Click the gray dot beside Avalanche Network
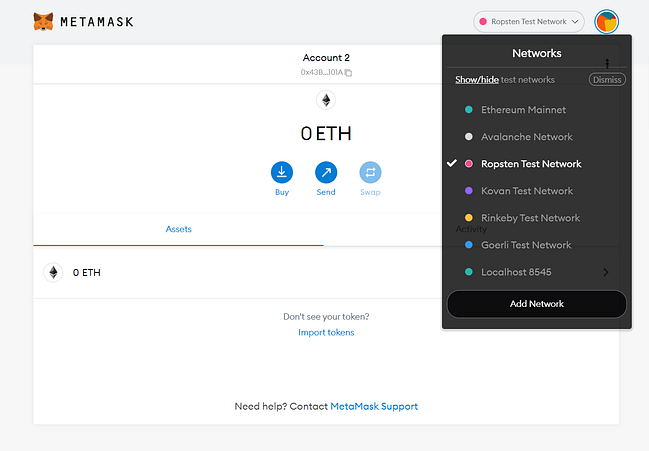 pos(469,137)
